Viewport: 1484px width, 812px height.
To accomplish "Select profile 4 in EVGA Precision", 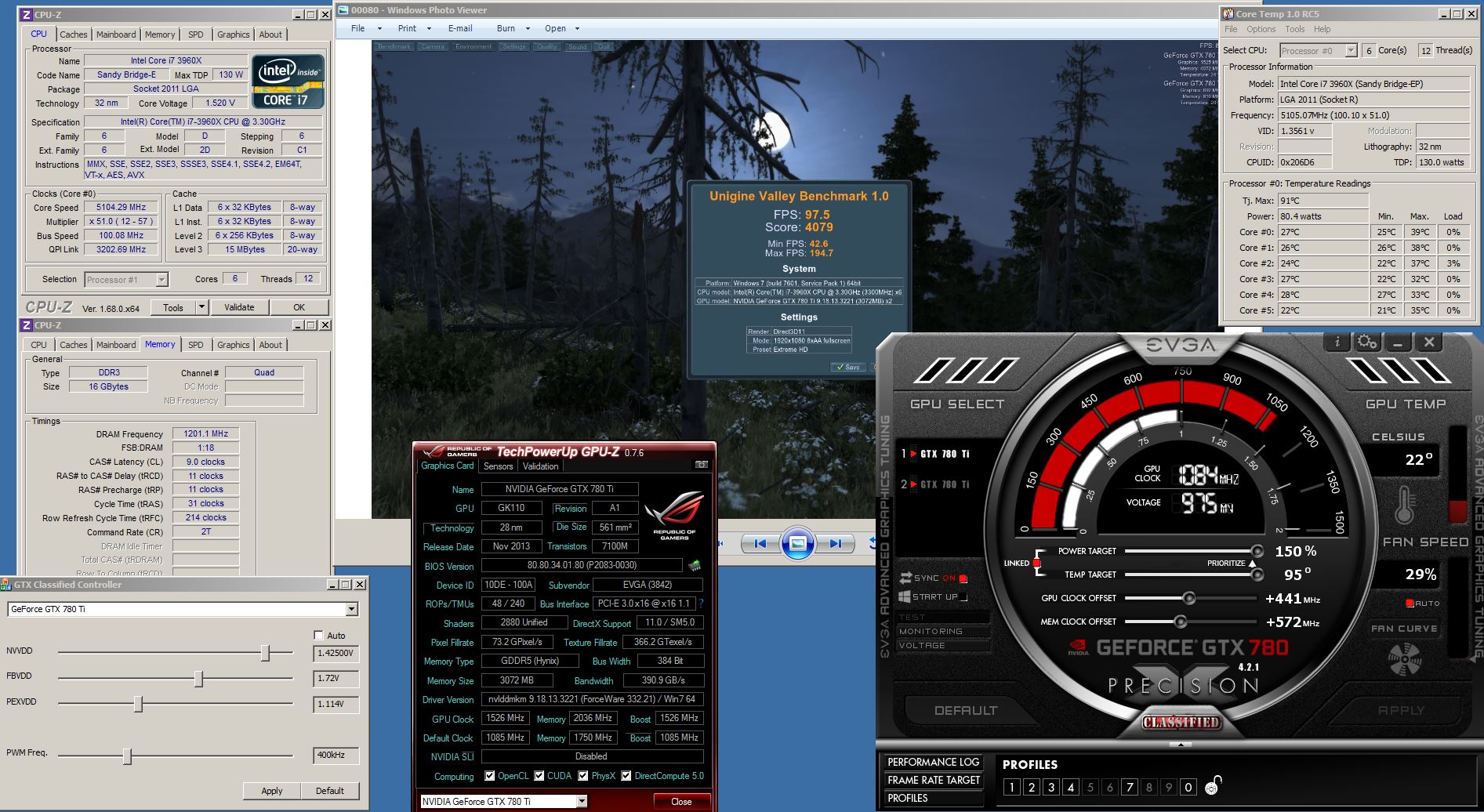I will tap(1071, 787).
